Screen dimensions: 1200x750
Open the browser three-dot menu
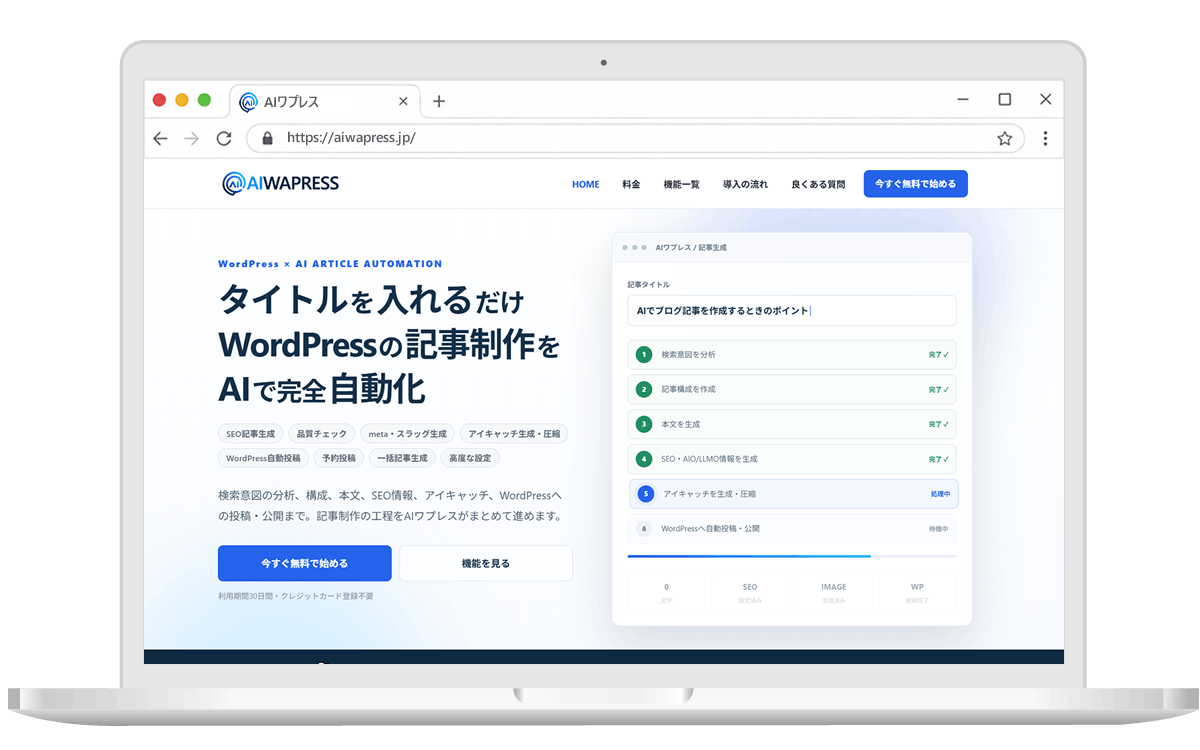[1045, 139]
